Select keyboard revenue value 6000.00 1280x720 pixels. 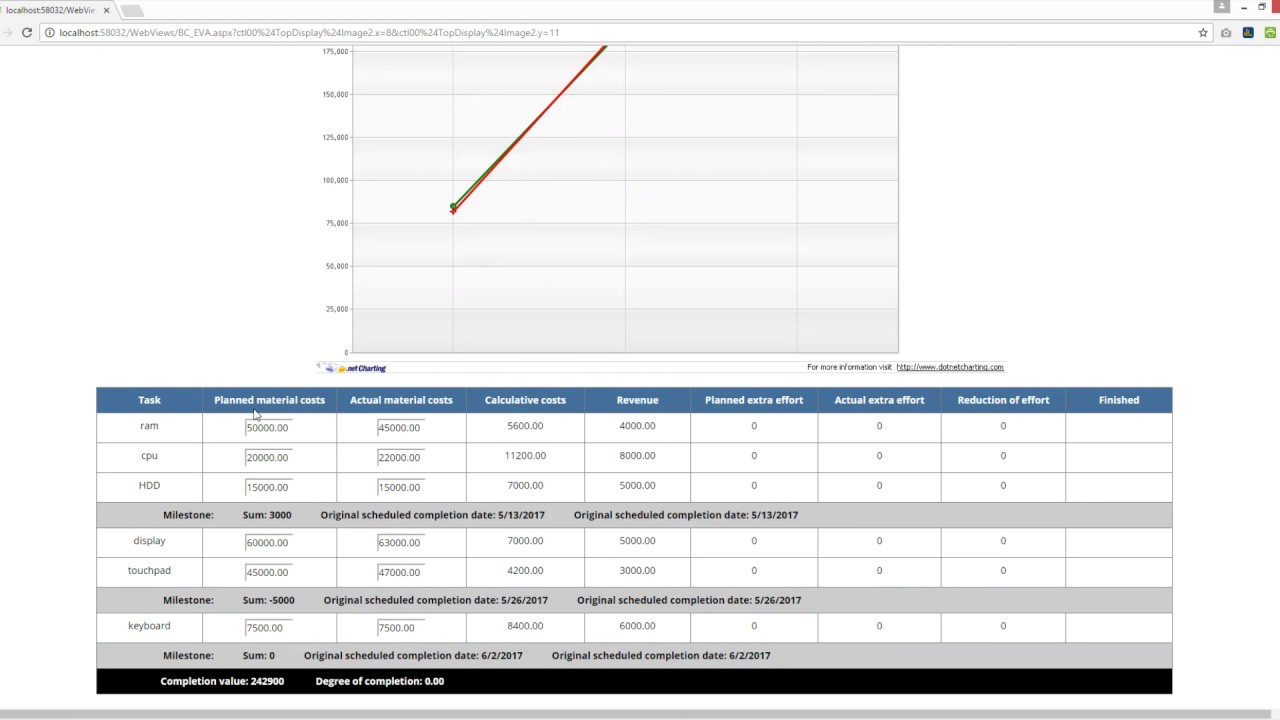(x=637, y=625)
